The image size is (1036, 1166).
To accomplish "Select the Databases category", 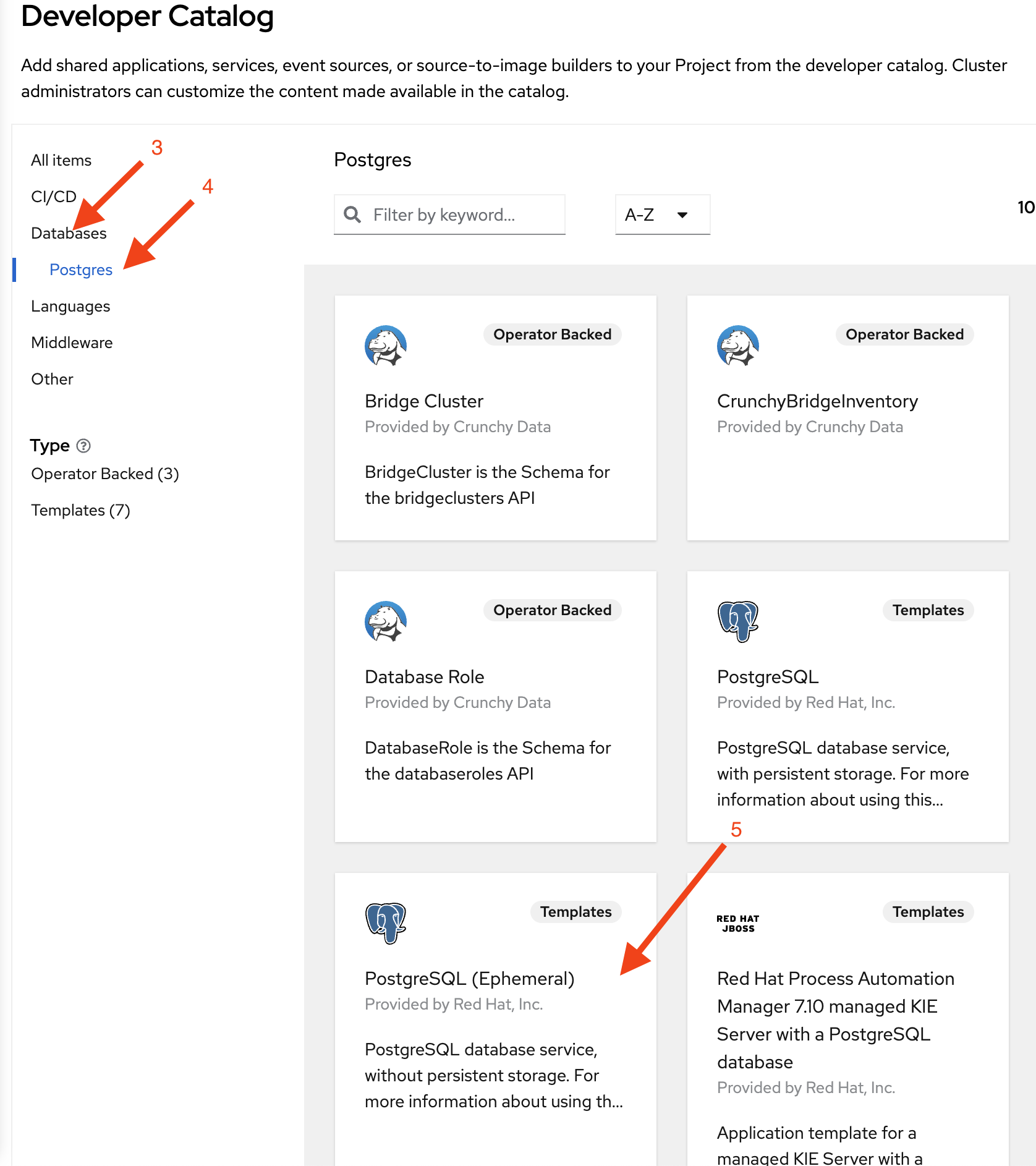I will tap(69, 234).
